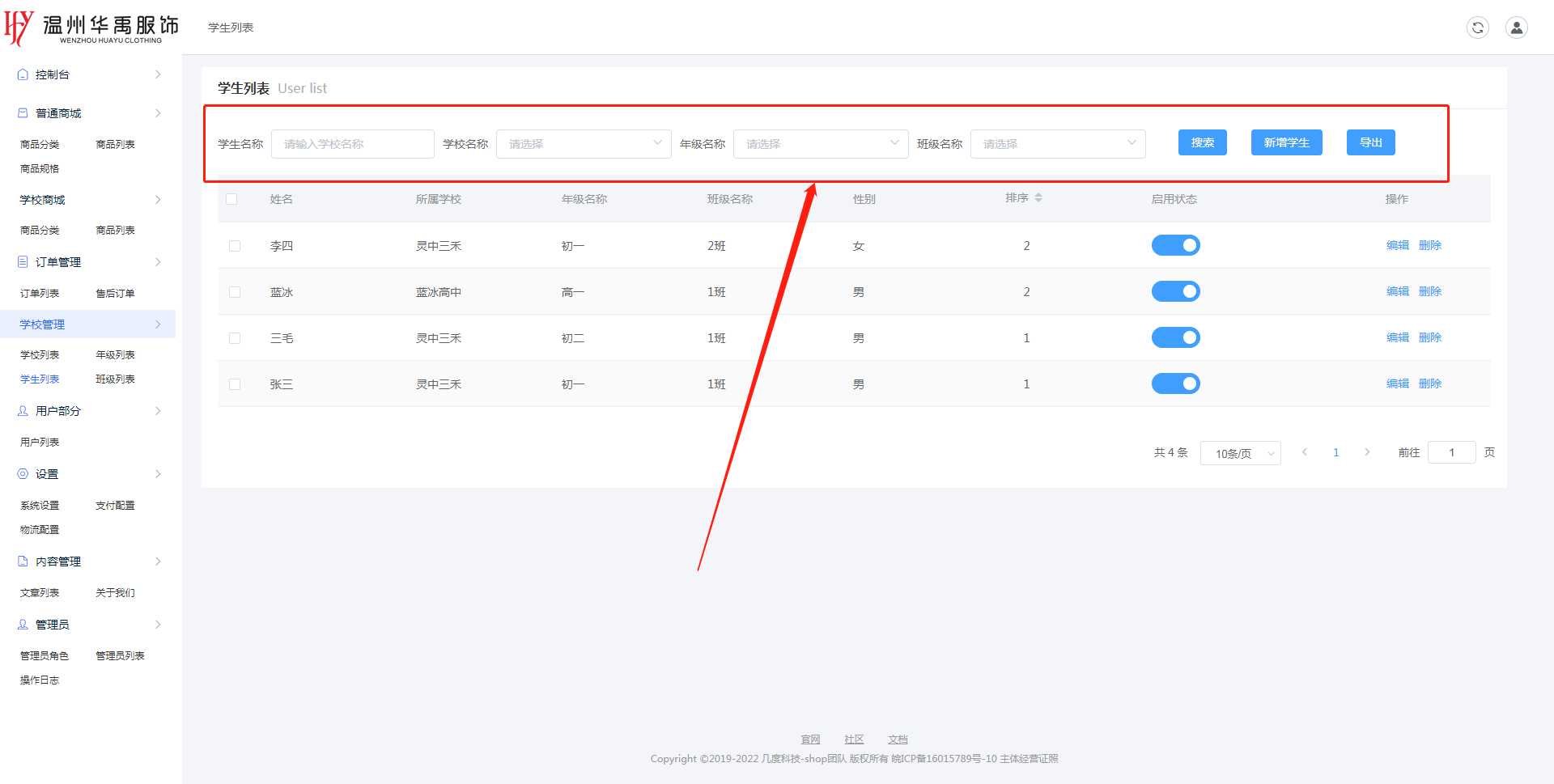This screenshot has height=784, width=1554.
Task: Check the row checkbox for 蓝冰
Action: point(235,292)
